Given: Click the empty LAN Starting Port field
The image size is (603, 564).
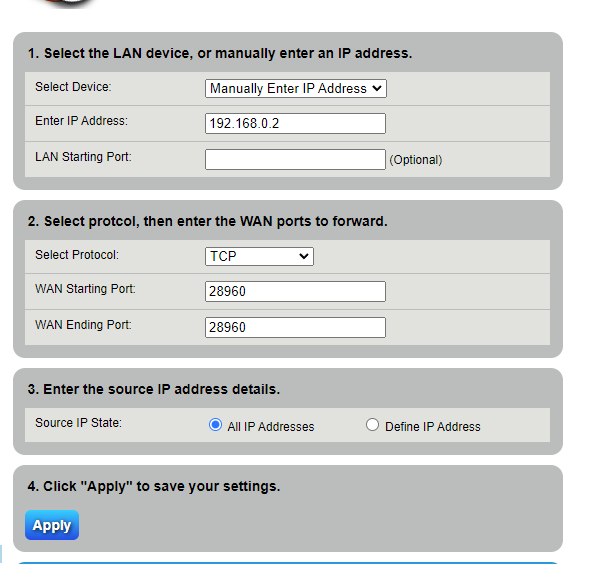Looking at the screenshot, I should [295, 159].
